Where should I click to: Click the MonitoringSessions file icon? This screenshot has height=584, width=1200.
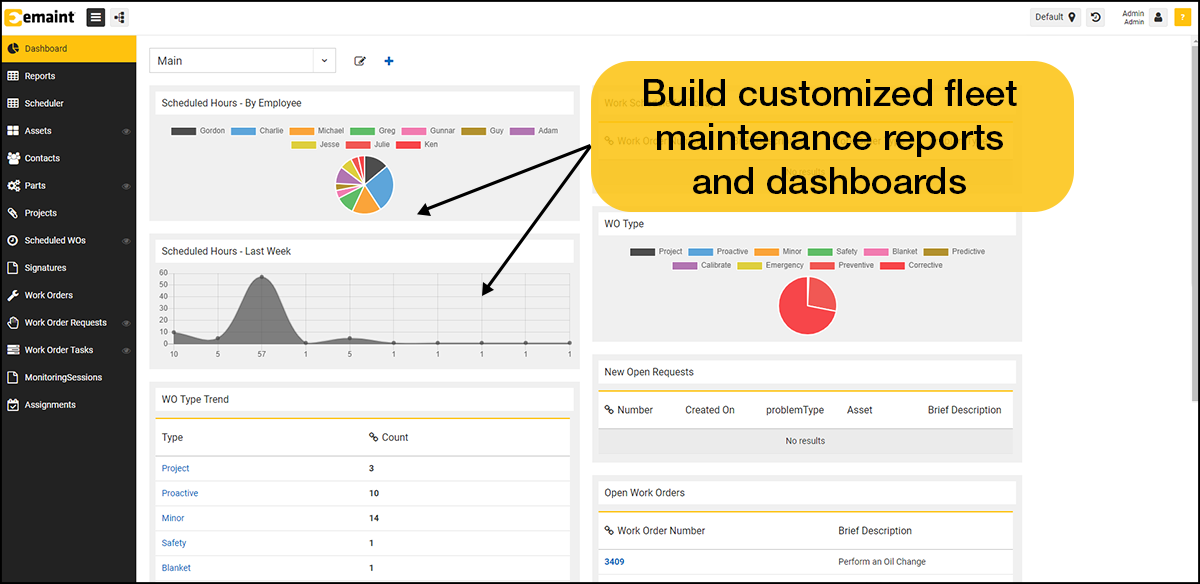coord(13,378)
